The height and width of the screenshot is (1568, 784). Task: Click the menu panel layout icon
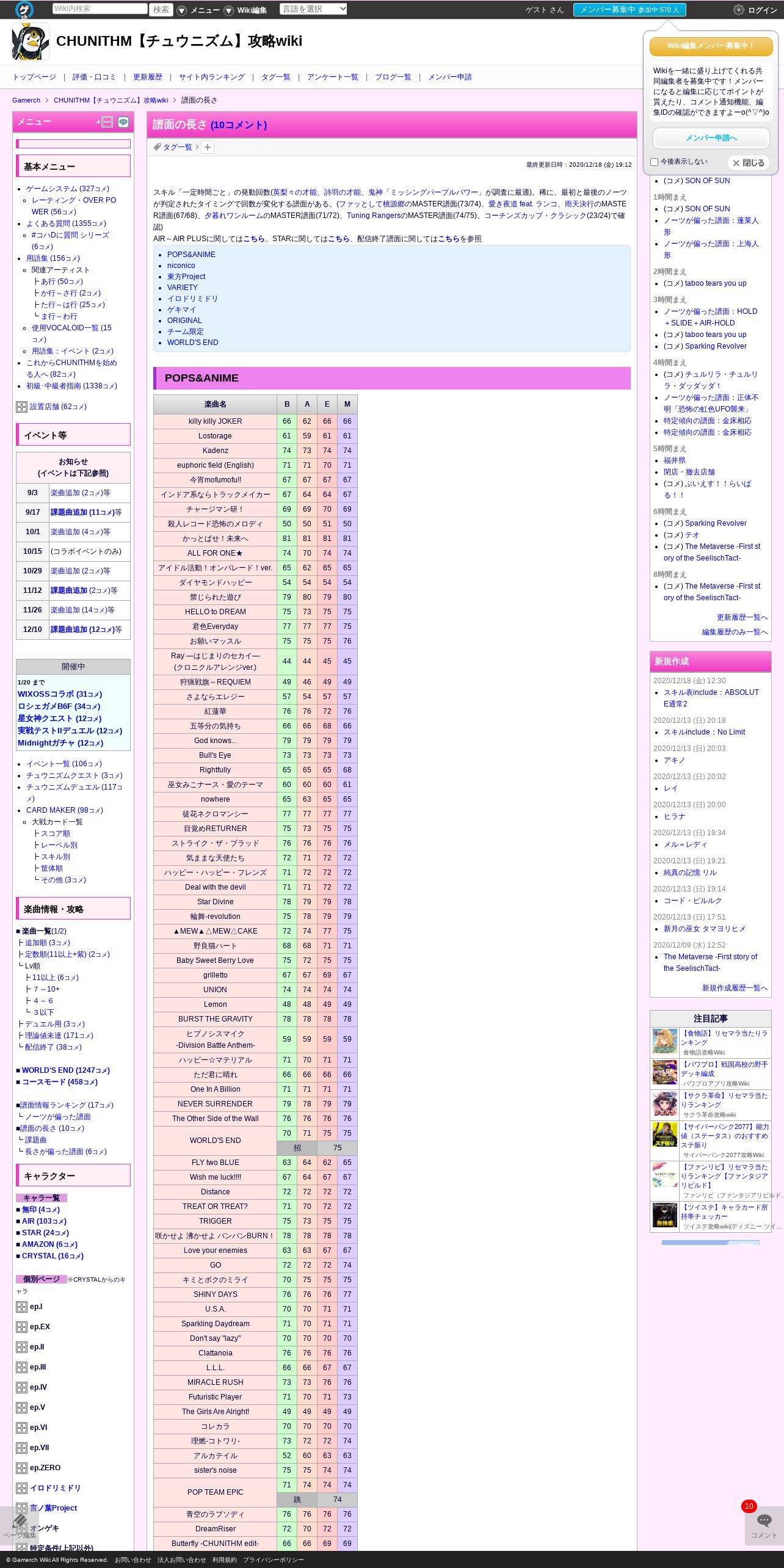tap(107, 122)
